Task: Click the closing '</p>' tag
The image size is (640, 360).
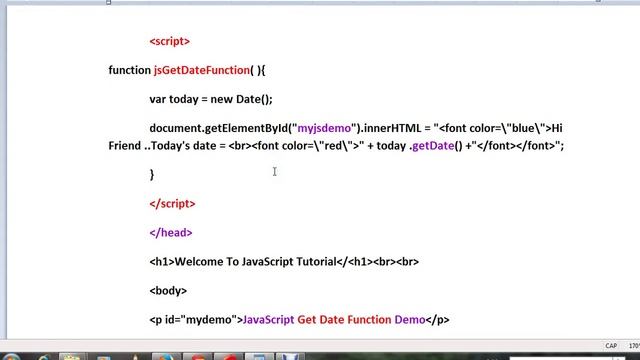Action: point(438,320)
